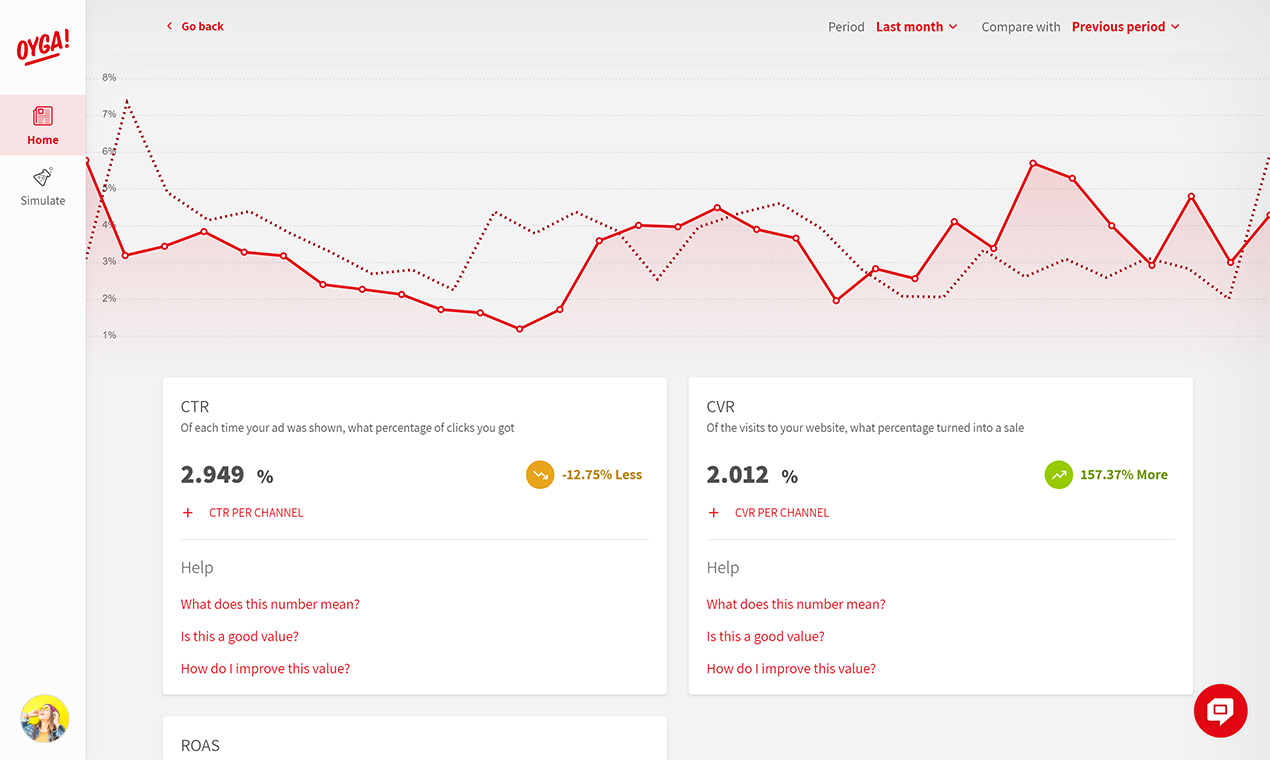
Task: Click the green CVR upward trend icon
Action: pos(1059,475)
